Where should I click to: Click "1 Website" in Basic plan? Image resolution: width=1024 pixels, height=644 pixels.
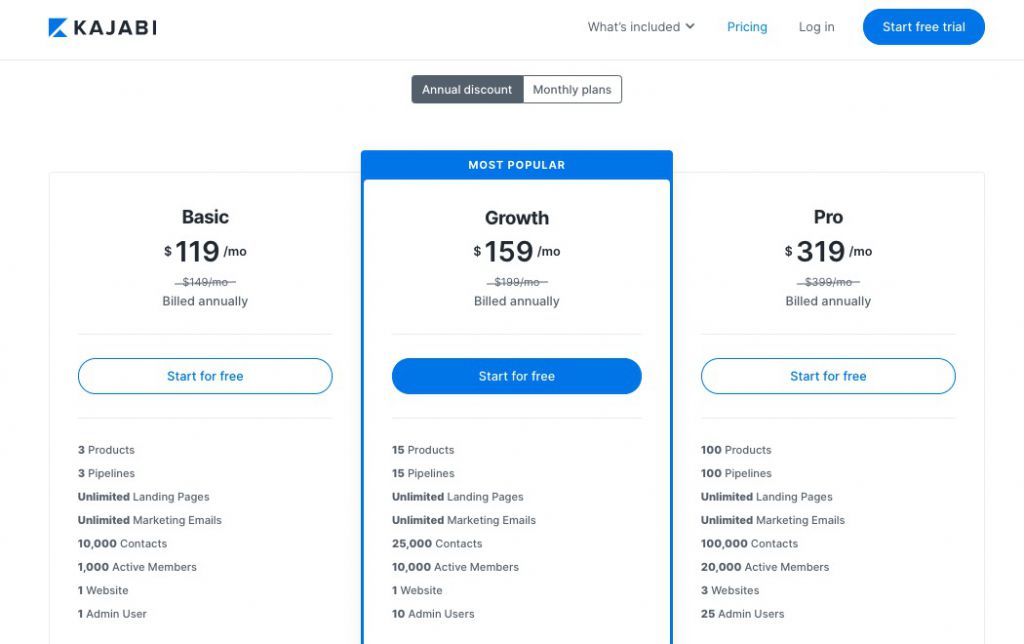(103, 590)
